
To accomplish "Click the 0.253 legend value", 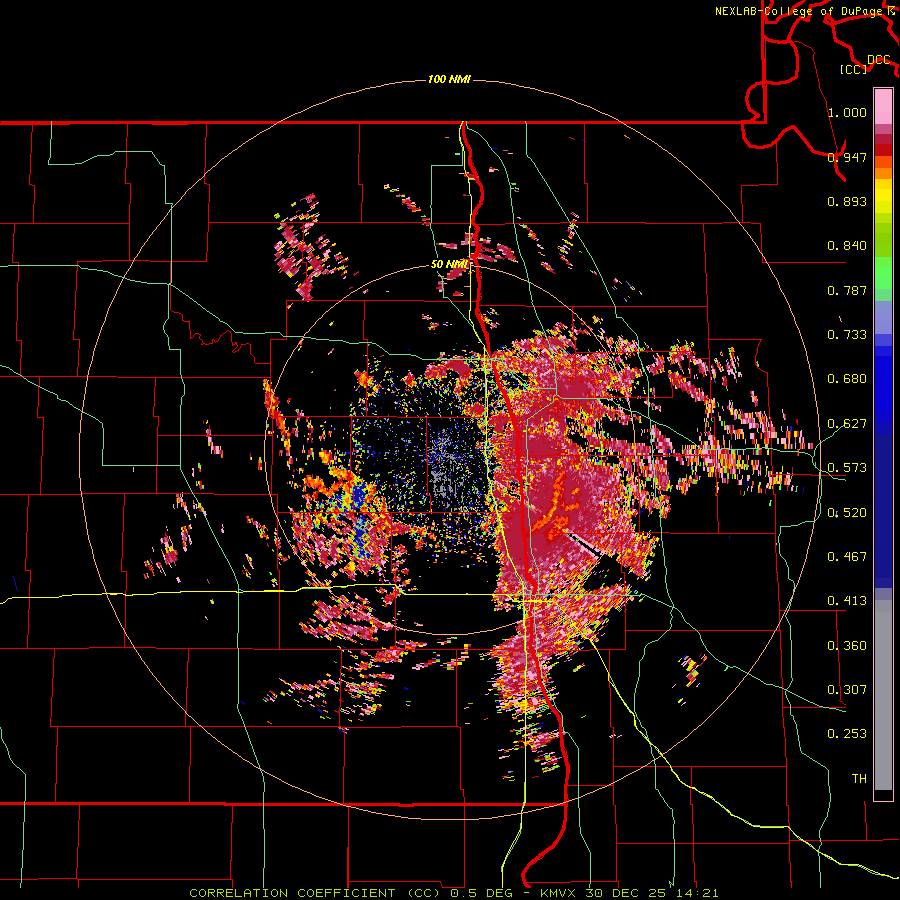I will tap(847, 734).
